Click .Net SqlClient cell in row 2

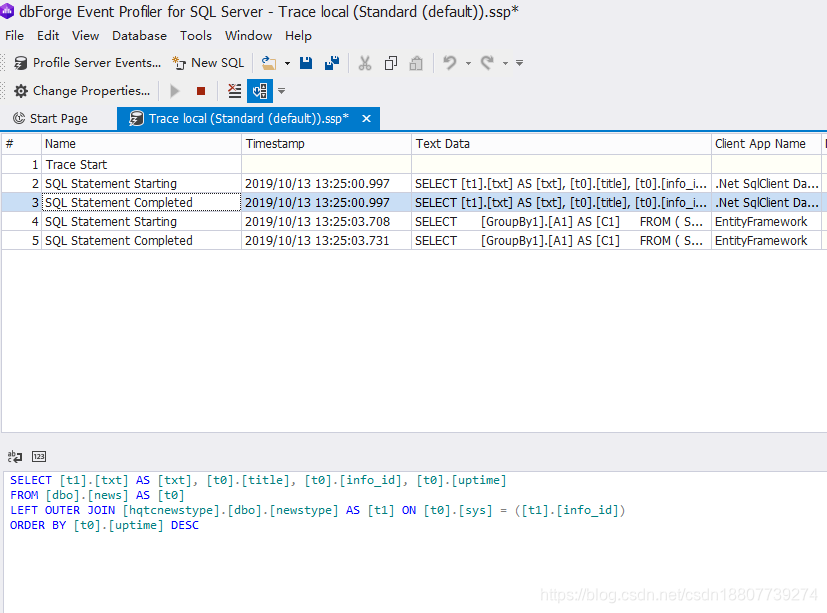pyautogui.click(x=766, y=184)
